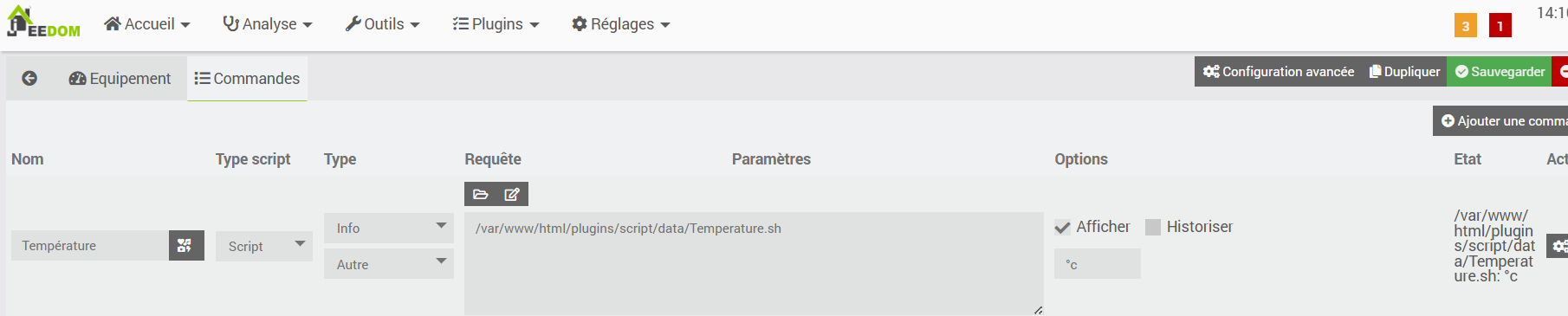Click the Requête script path text area
The image size is (1568, 316).
point(754,263)
